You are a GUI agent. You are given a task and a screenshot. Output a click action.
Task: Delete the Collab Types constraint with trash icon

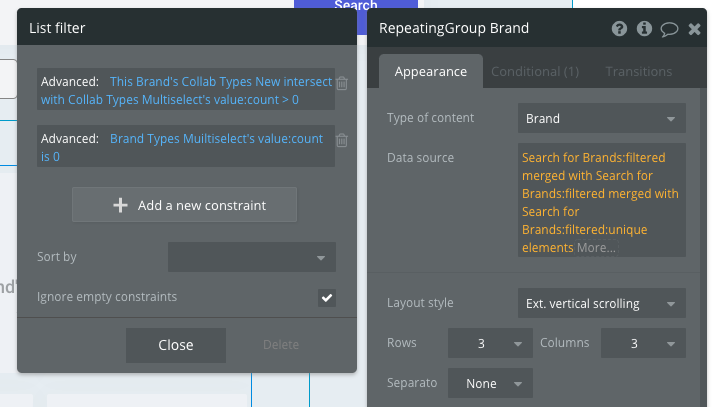pos(342,84)
